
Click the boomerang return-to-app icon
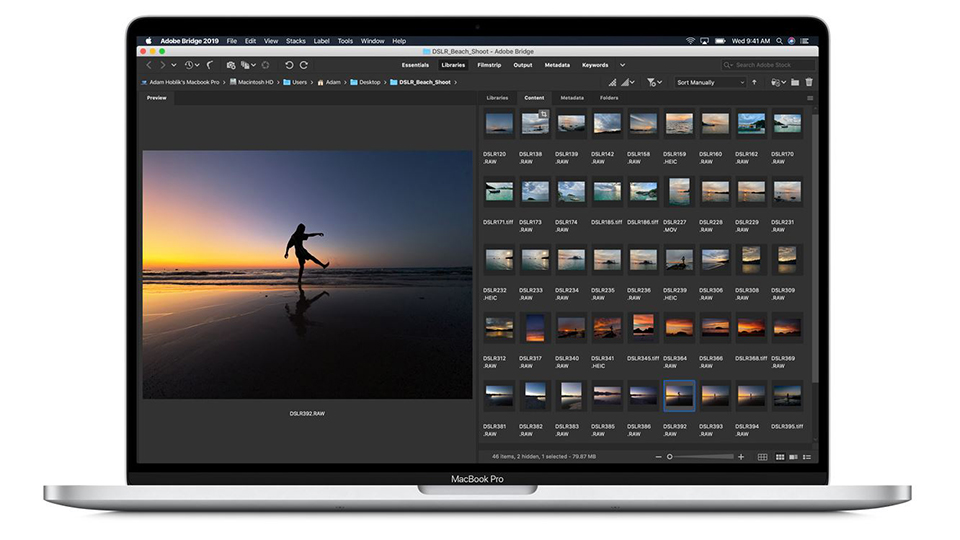[210, 65]
